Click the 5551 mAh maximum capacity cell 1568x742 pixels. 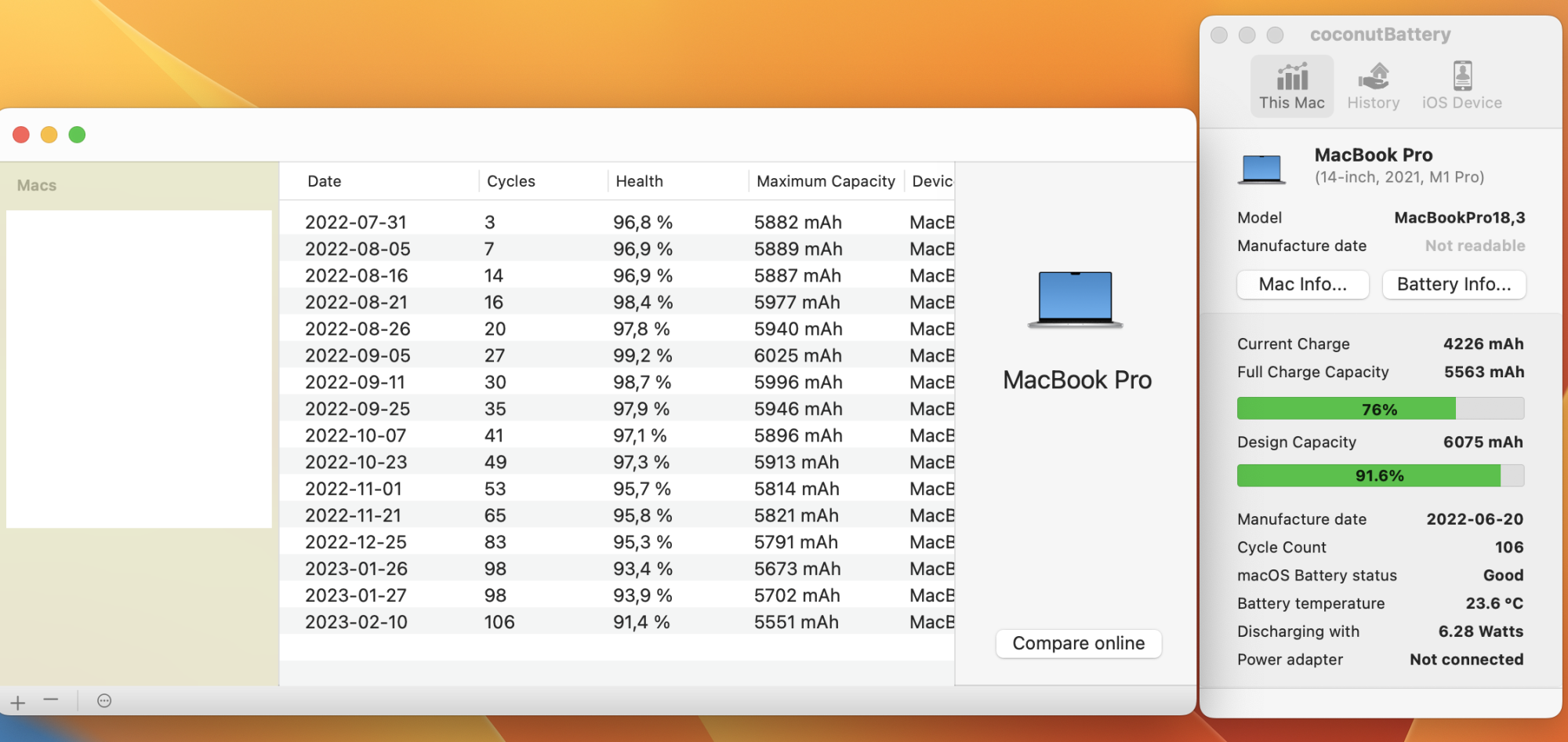pyautogui.click(x=796, y=622)
